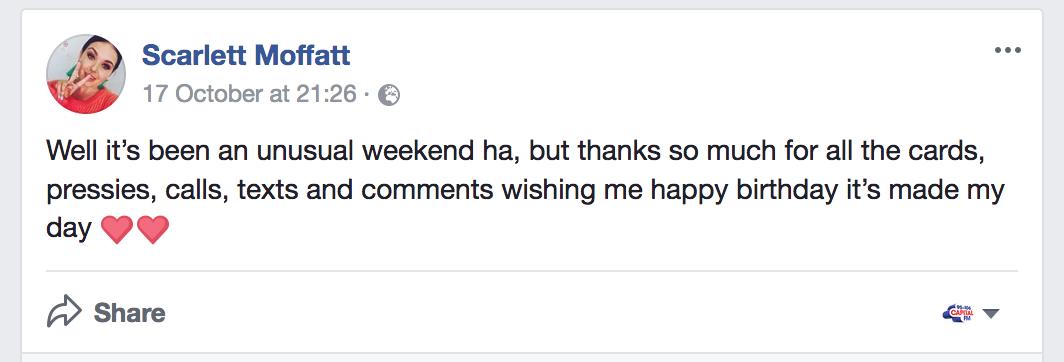Click the Share button label
This screenshot has width=1064, height=362.
[130, 312]
